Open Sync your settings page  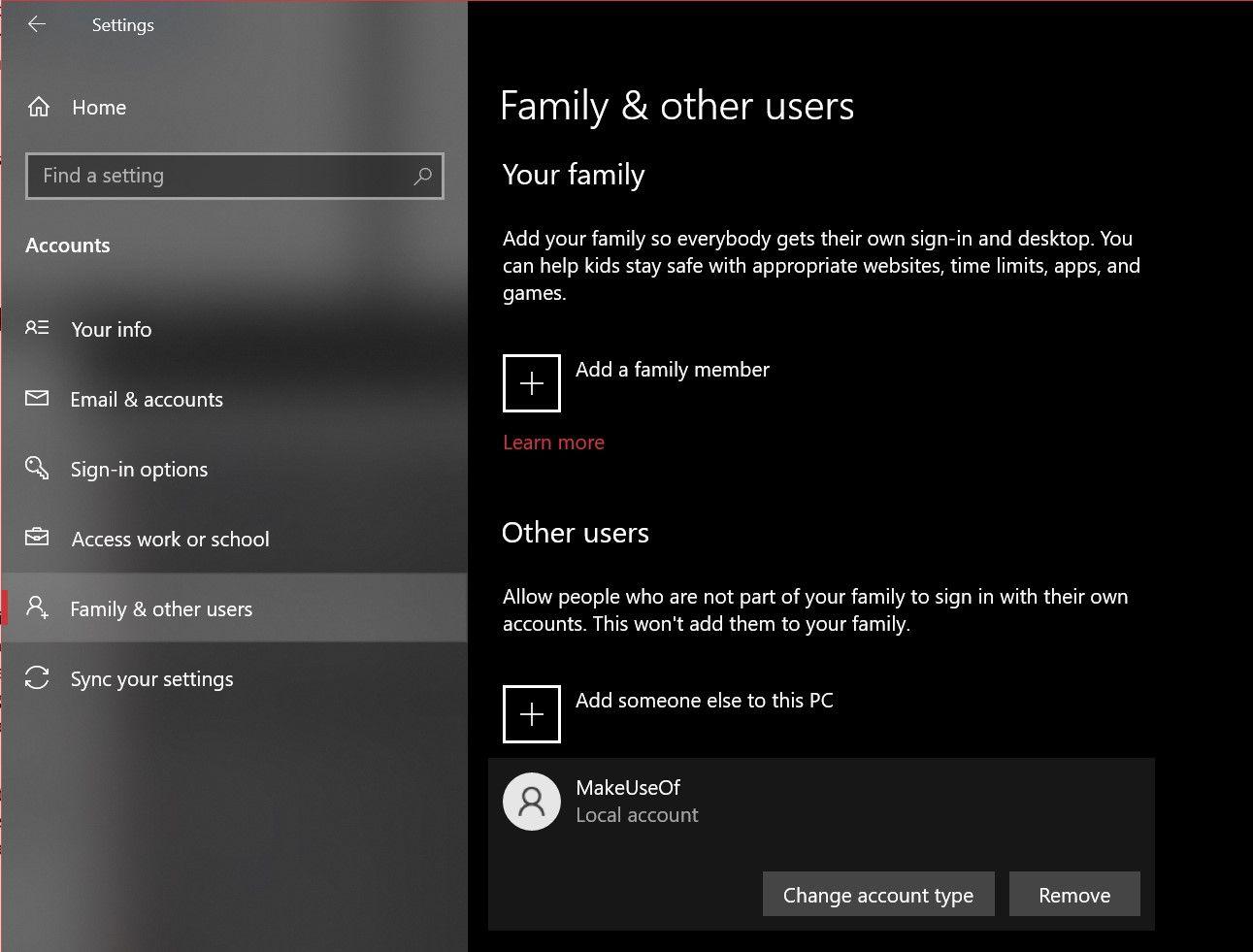pos(151,679)
